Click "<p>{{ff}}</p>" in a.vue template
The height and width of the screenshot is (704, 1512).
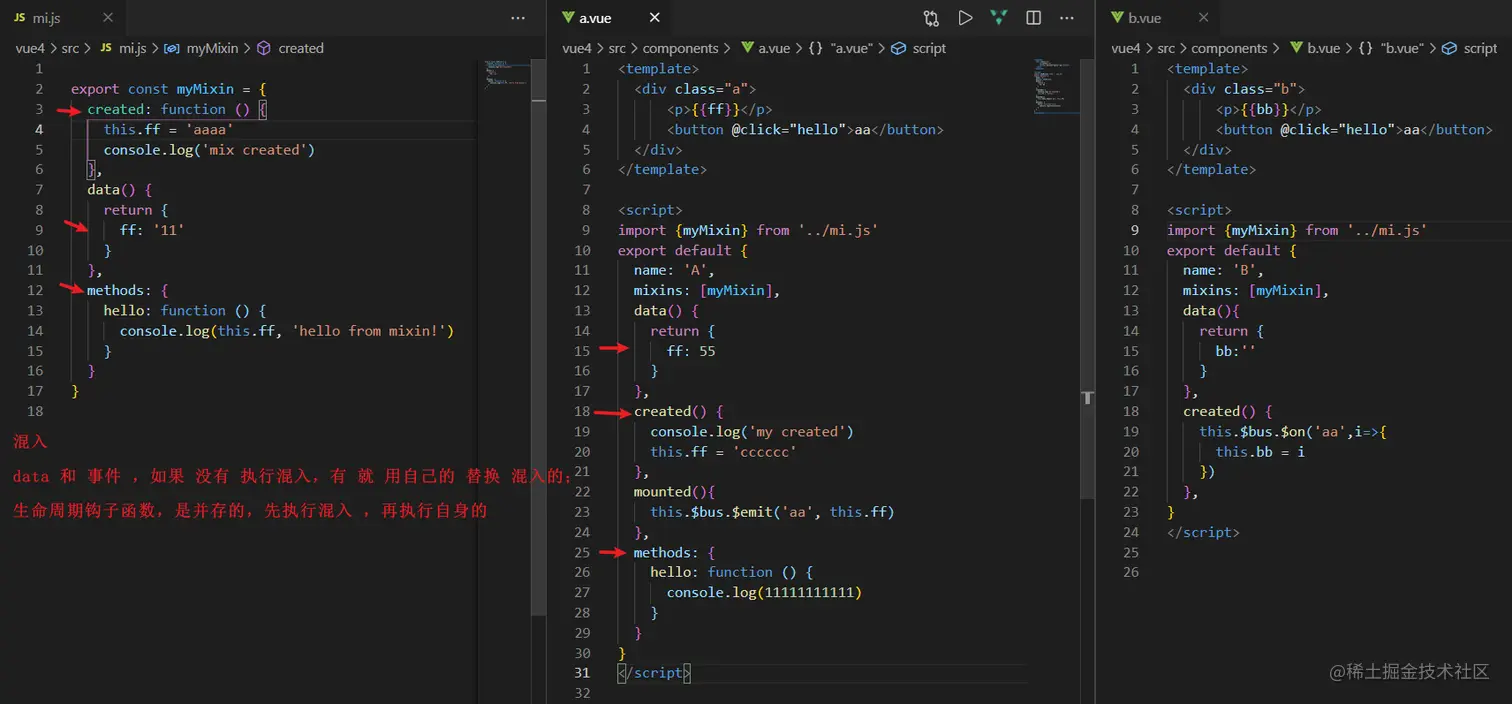pos(720,109)
